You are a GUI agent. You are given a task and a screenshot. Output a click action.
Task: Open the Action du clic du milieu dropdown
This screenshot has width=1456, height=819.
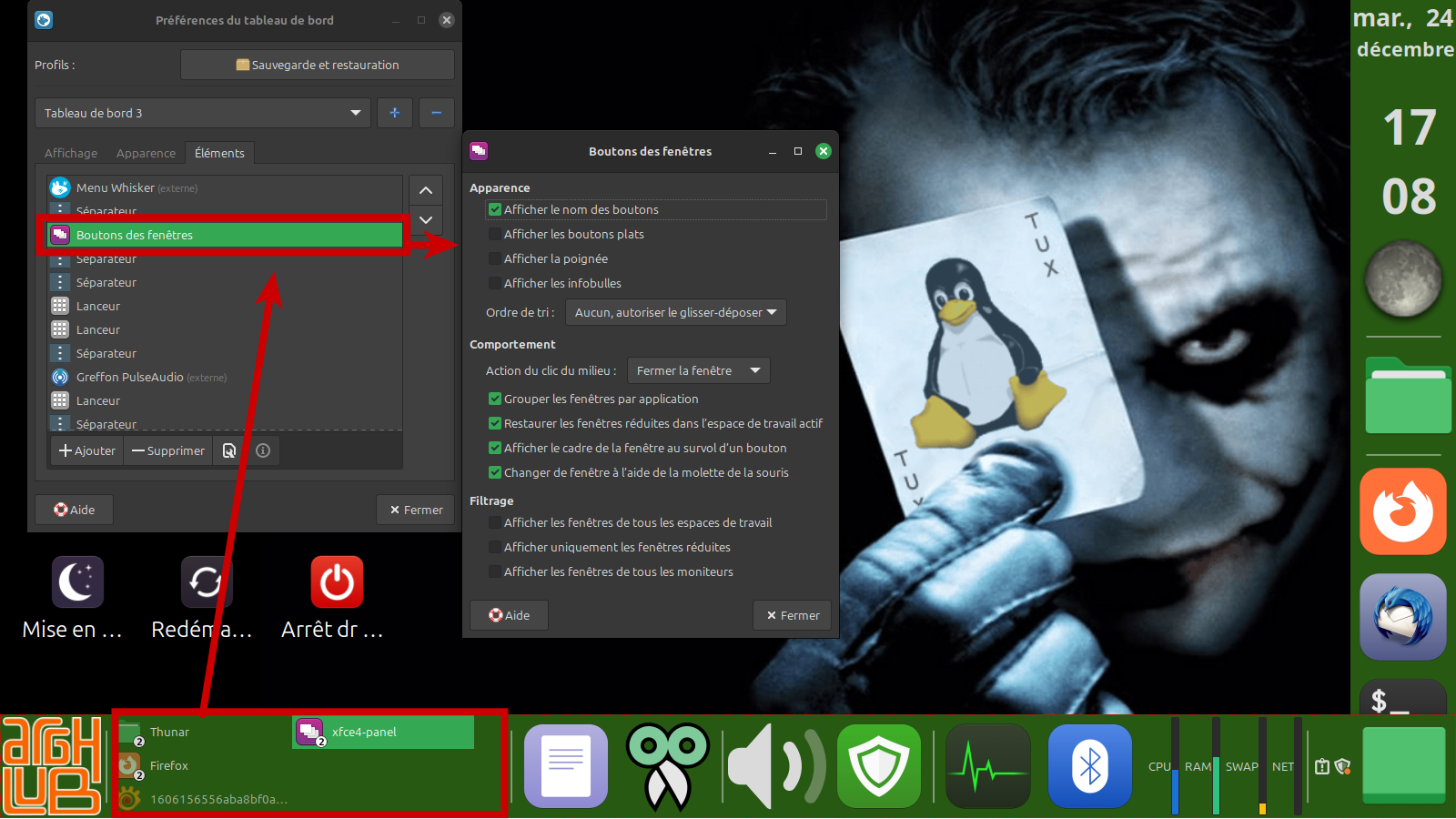[x=699, y=370]
